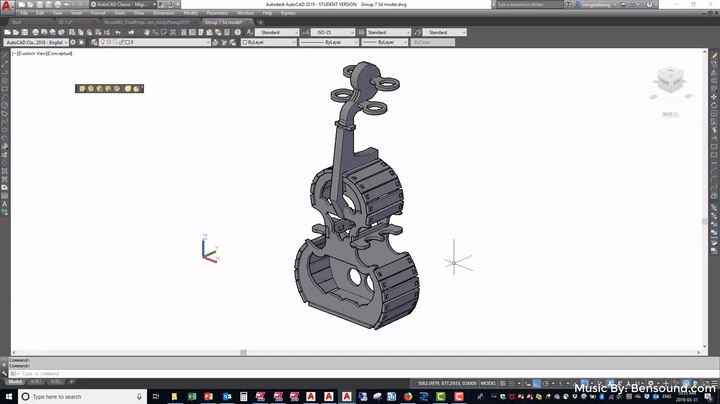Click the Custom View viewport label
720x404 pixels.
coord(25,52)
